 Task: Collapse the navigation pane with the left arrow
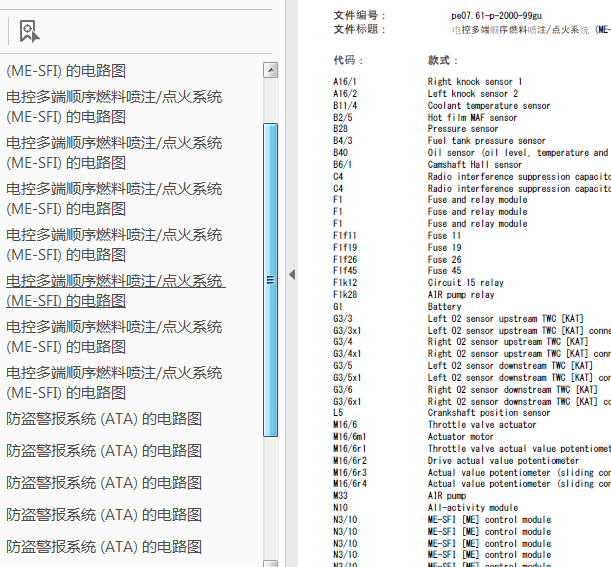pos(292,275)
